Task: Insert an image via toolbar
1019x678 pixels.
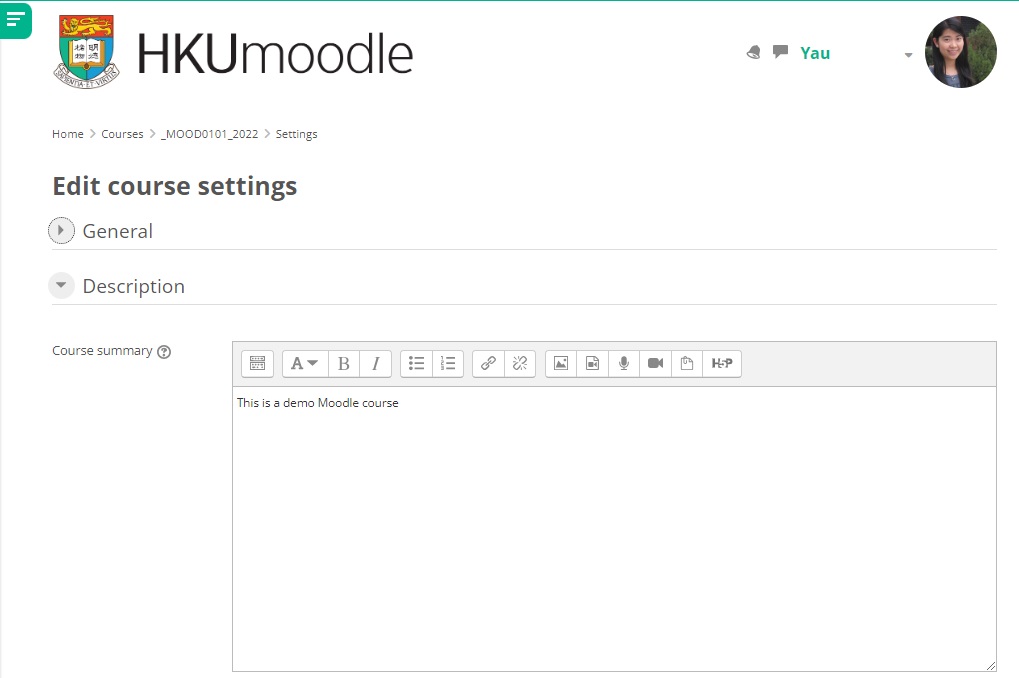Action: tap(561, 364)
